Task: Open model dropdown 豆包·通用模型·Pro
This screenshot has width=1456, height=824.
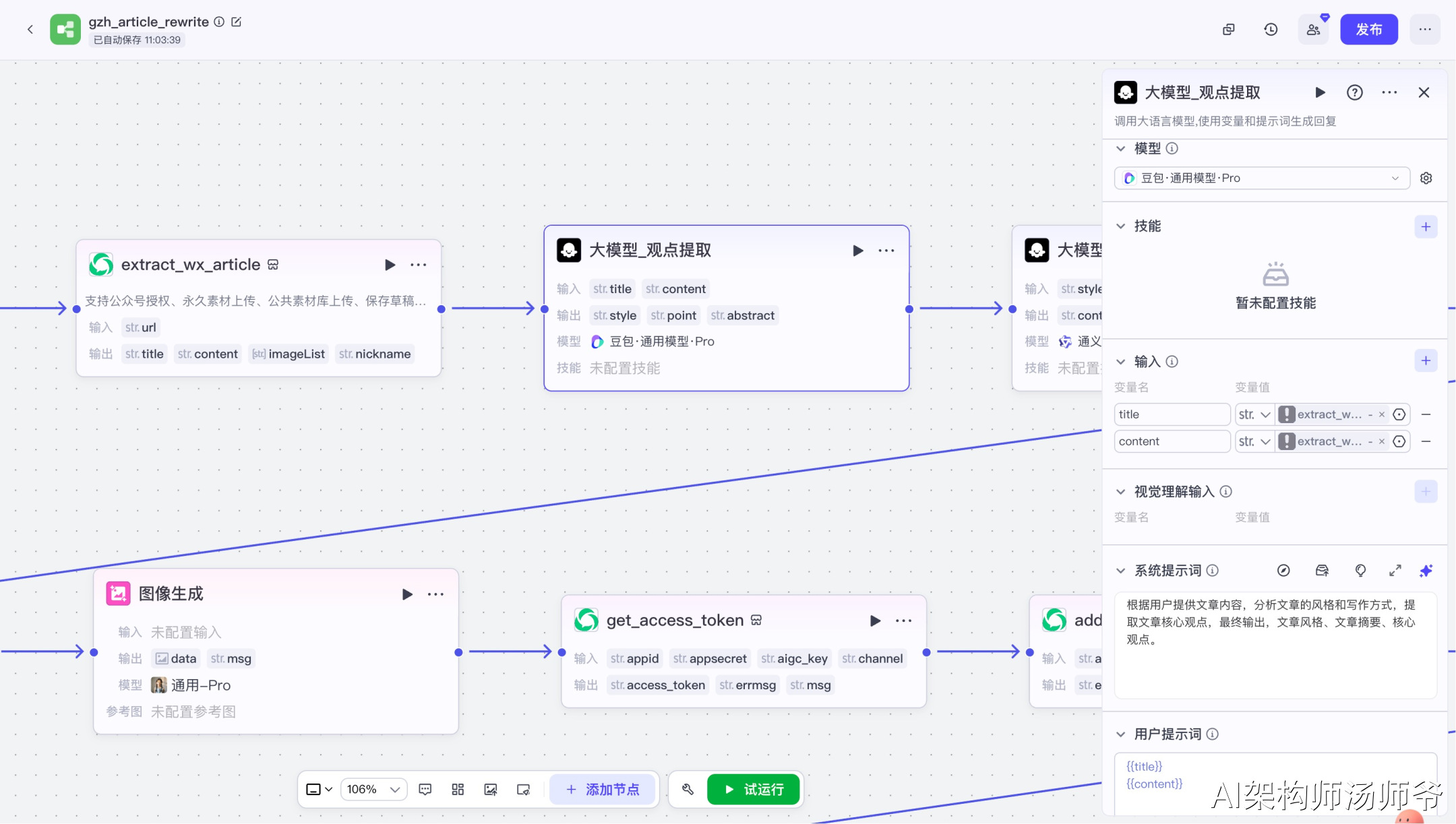Action: [x=1261, y=178]
